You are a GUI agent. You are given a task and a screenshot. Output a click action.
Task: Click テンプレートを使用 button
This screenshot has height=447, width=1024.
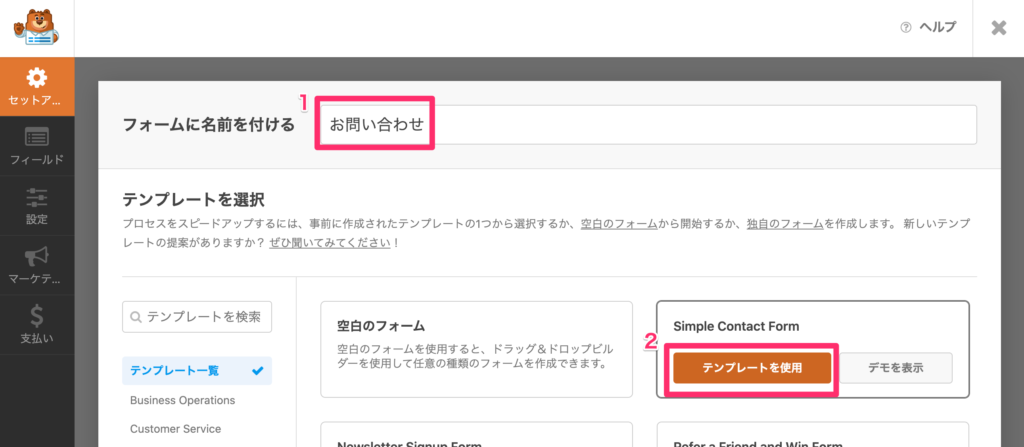pyautogui.click(x=752, y=368)
